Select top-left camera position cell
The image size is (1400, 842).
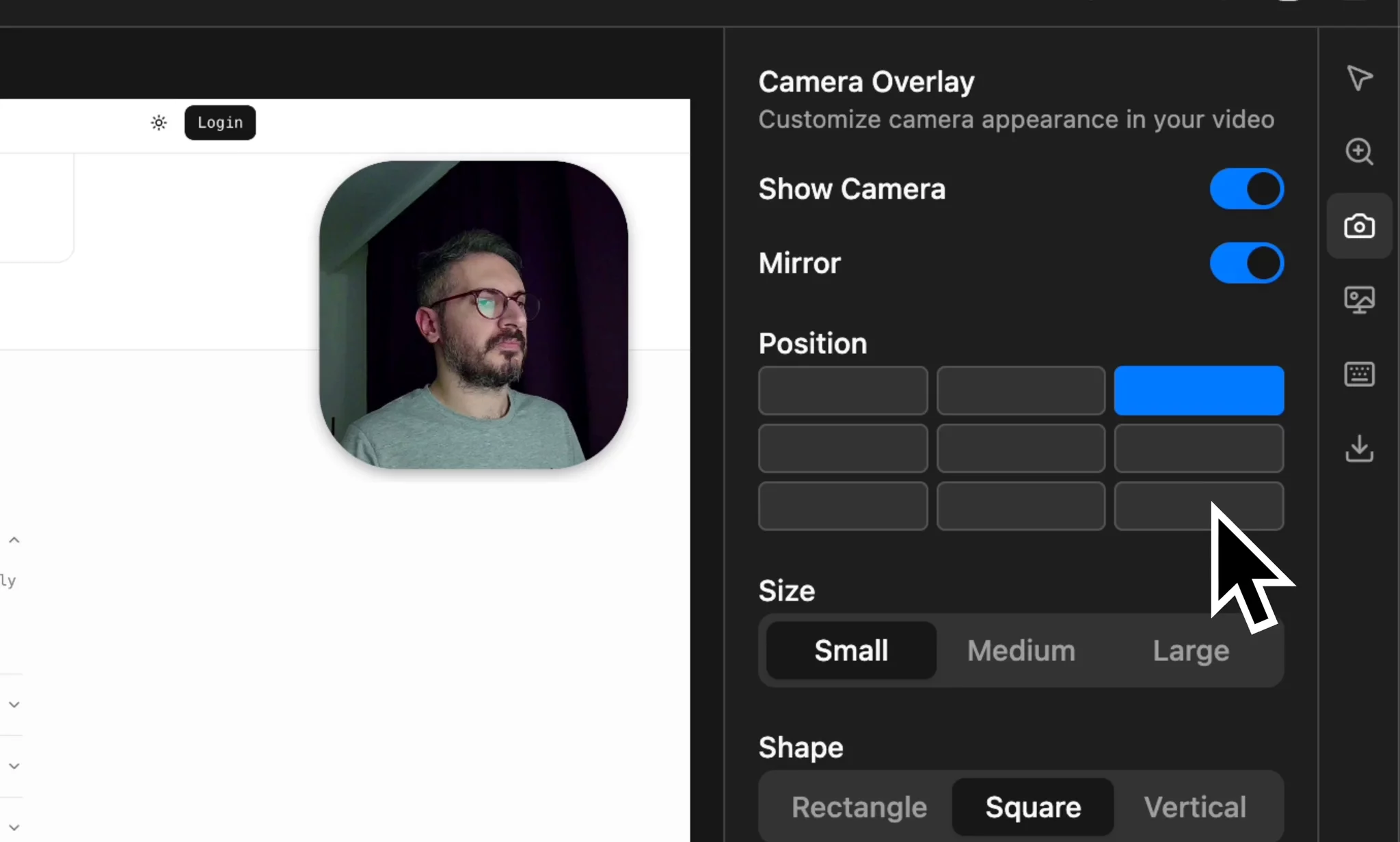pyautogui.click(x=842, y=390)
